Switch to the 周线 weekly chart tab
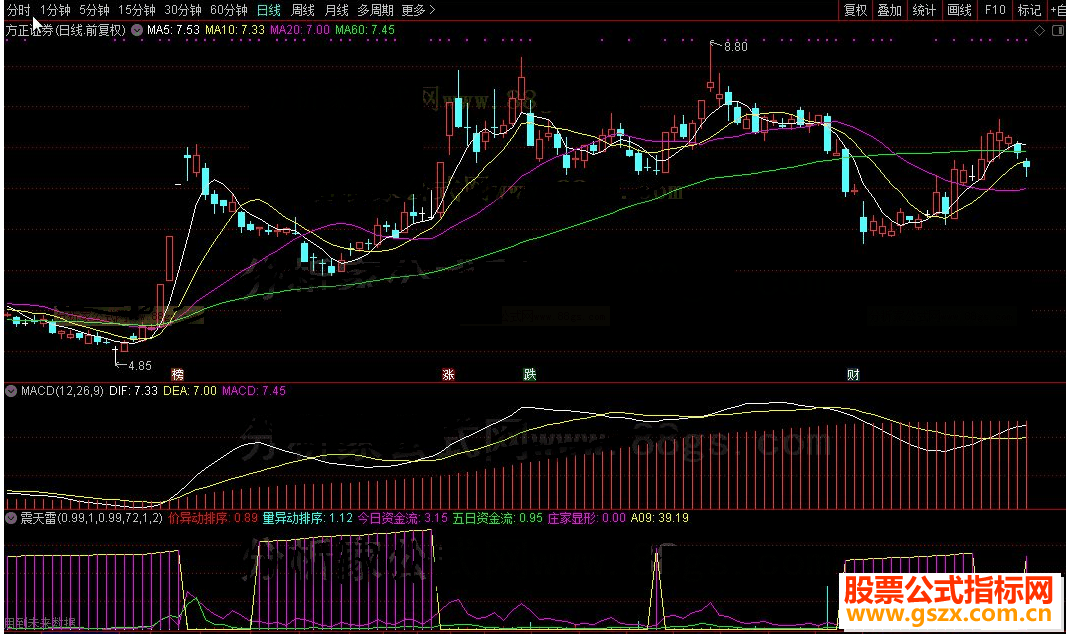Screen dimensions: 1066x634 tap(303, 10)
